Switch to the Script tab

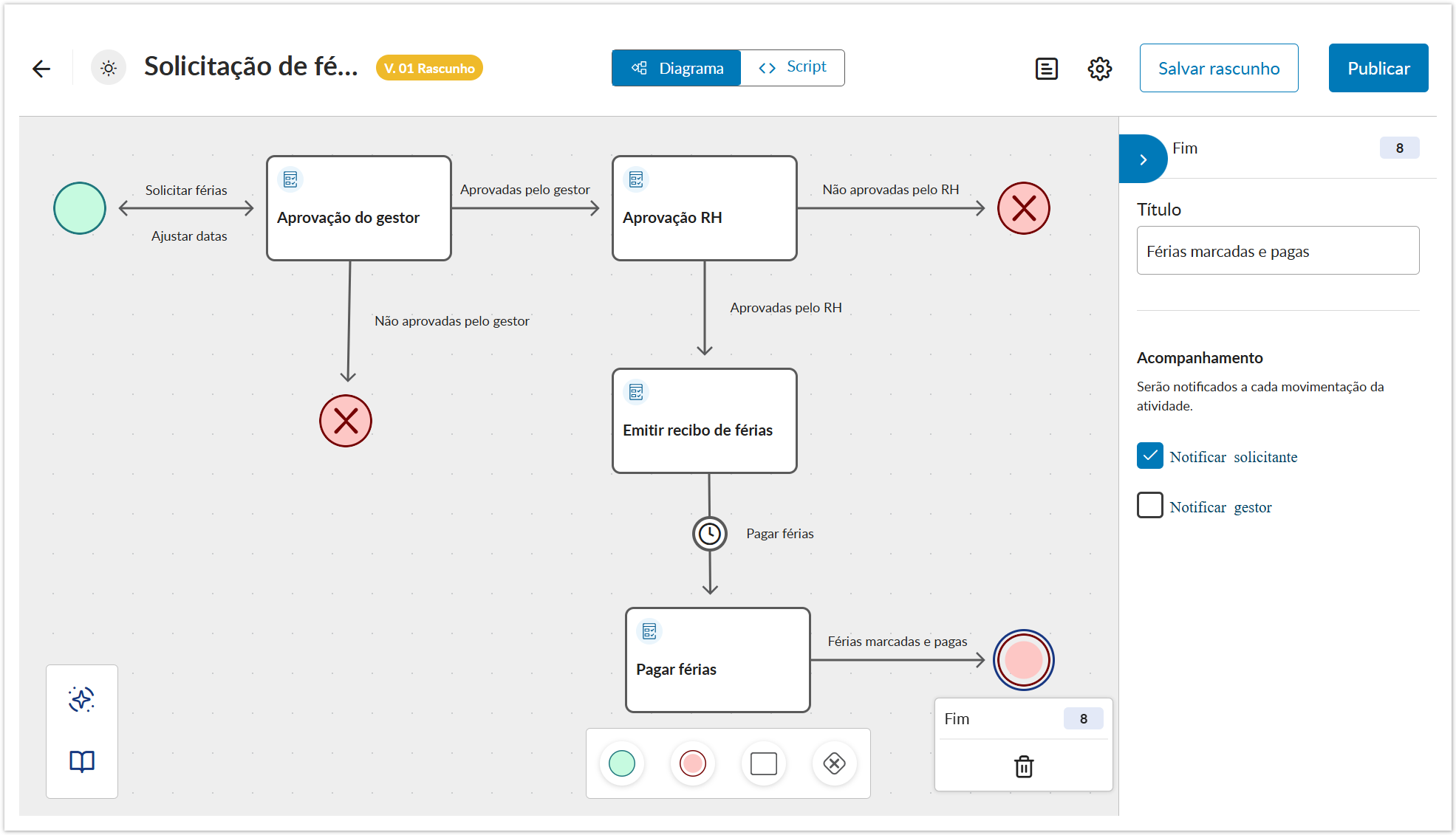click(x=793, y=67)
